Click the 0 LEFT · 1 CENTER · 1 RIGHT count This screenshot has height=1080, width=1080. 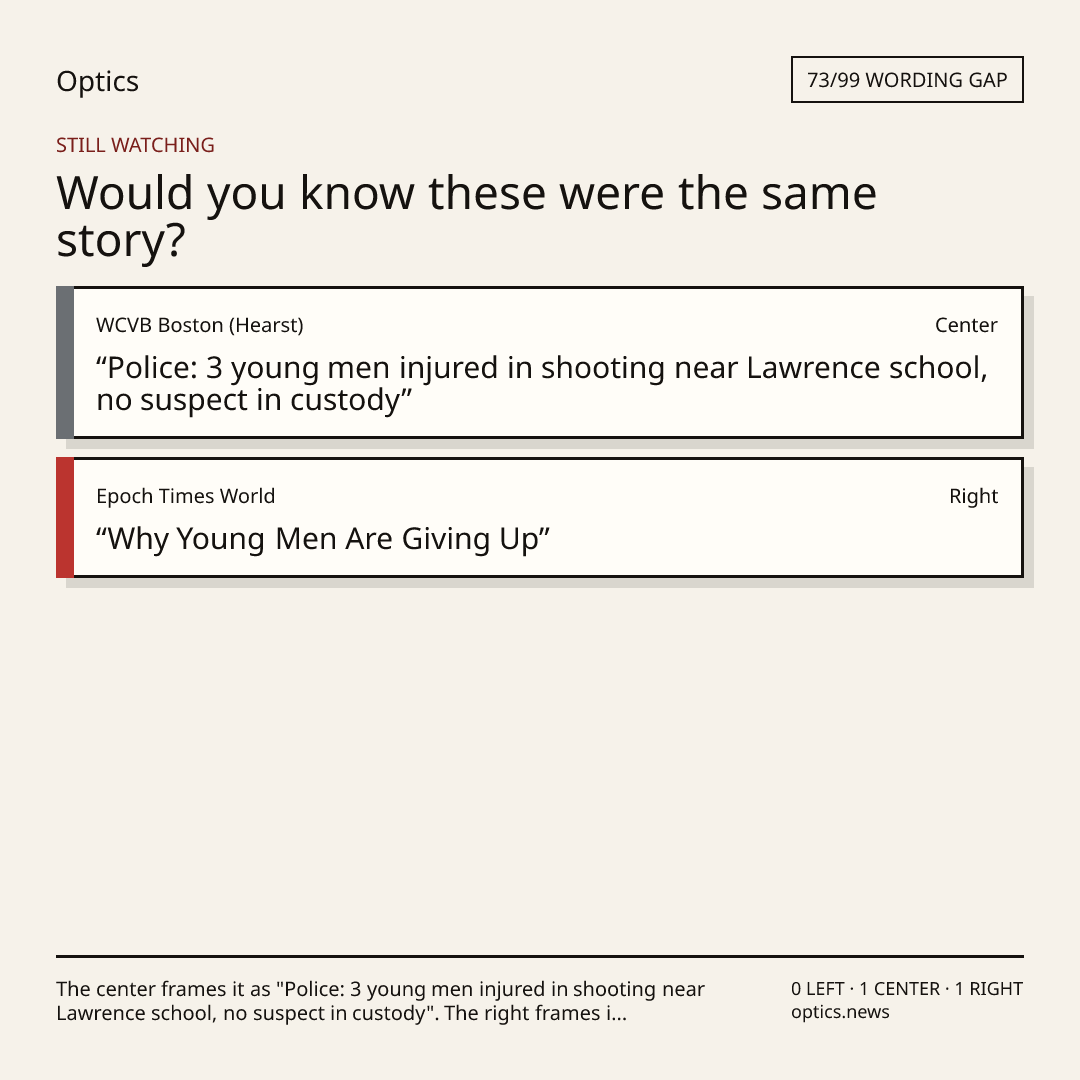(906, 988)
